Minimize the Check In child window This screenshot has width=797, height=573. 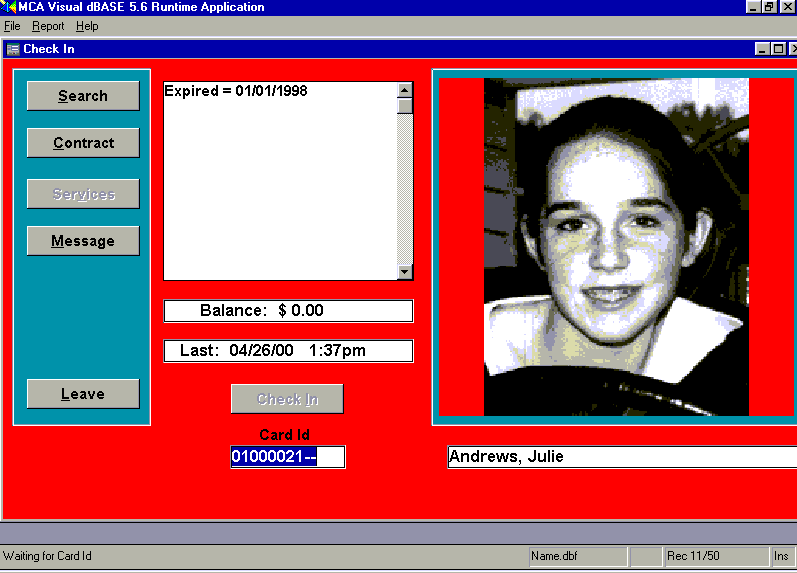click(761, 49)
